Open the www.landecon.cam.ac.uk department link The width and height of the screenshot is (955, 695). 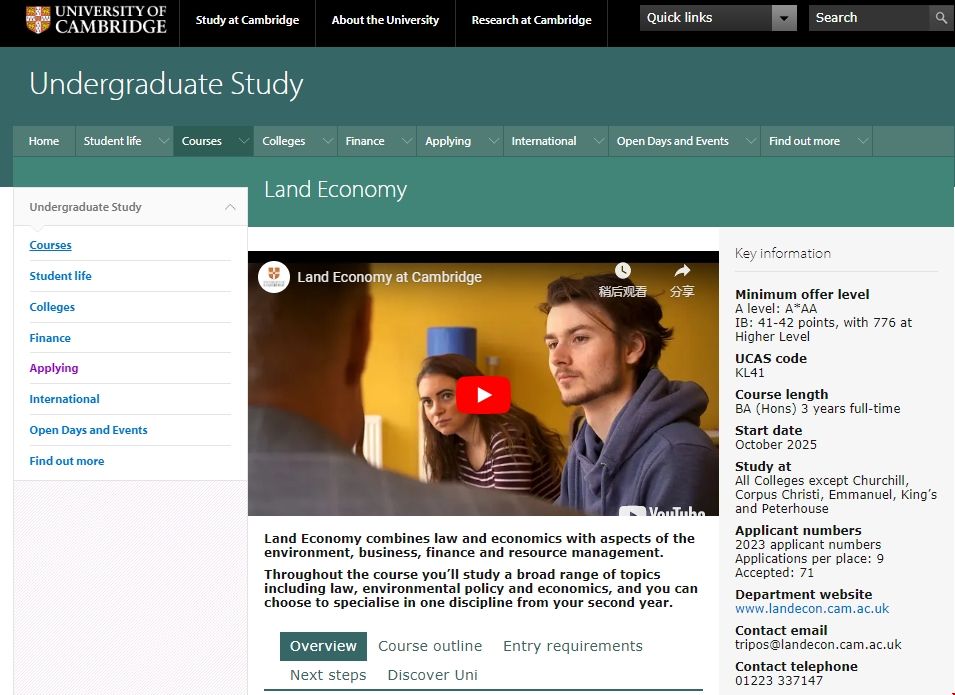tap(811, 609)
